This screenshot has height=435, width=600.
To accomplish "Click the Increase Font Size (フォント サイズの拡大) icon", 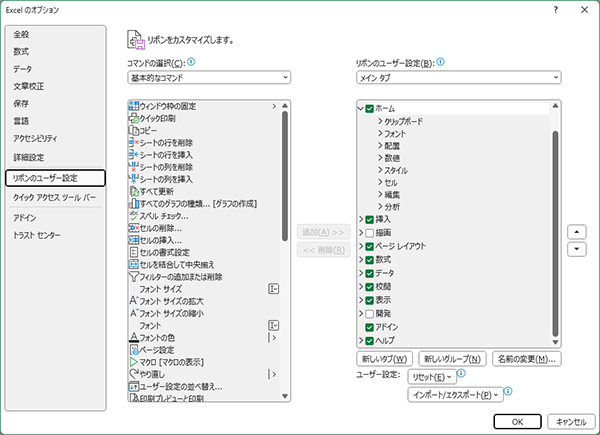I will [x=134, y=301].
